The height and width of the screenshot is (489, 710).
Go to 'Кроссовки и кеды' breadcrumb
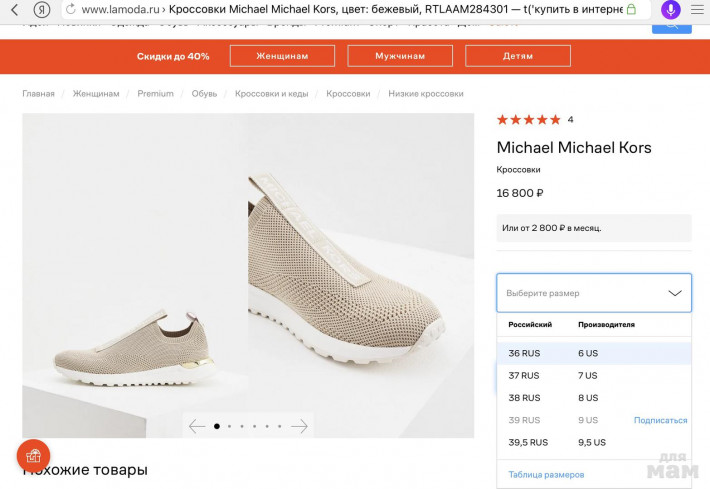pos(271,94)
